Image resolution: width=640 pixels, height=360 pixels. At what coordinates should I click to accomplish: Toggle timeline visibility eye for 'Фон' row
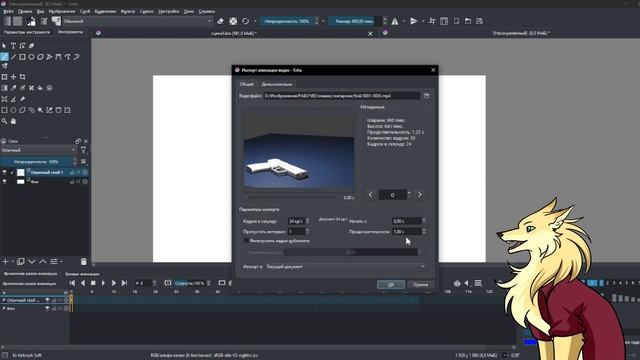click(47, 309)
